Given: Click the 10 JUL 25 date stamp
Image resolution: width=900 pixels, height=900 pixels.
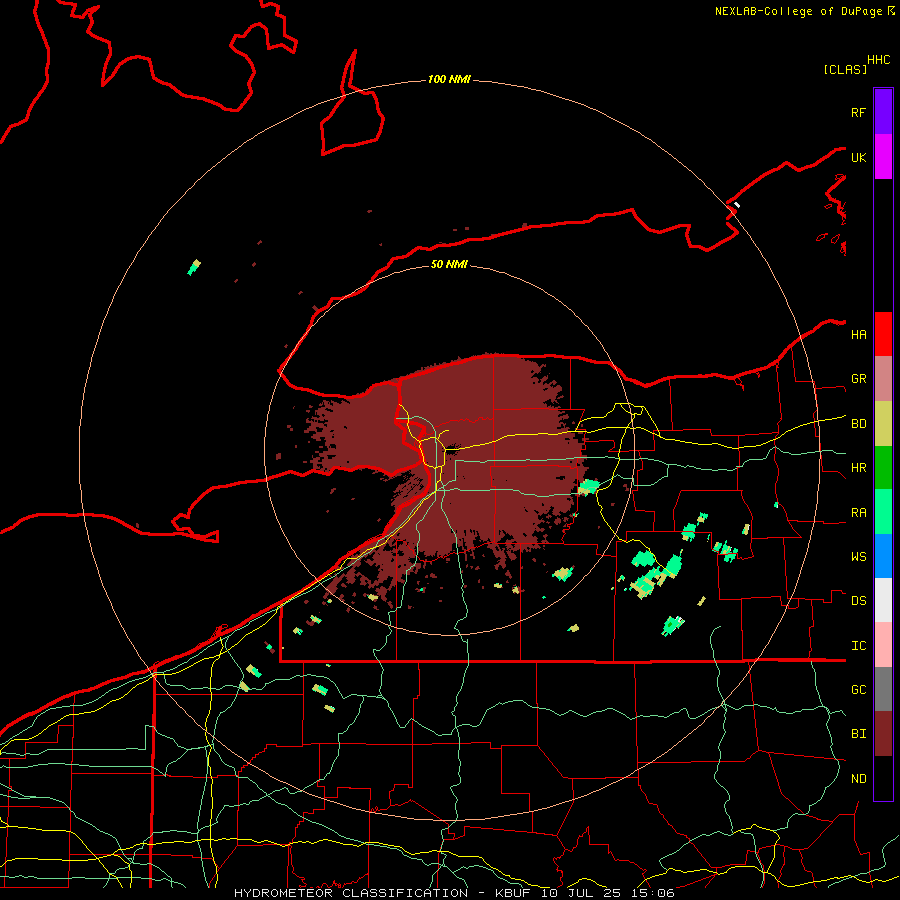Looking at the screenshot, I should [x=580, y=893].
